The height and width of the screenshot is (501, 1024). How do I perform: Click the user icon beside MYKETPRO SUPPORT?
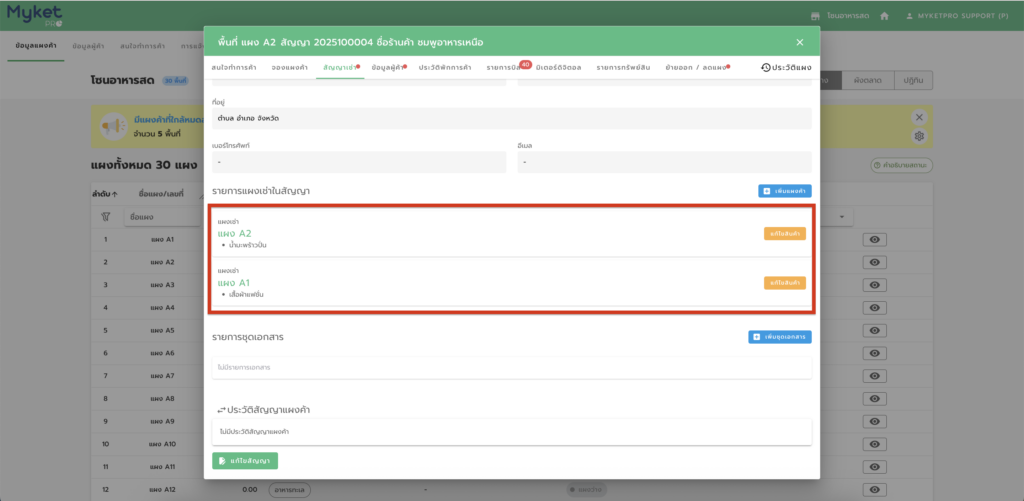[x=909, y=16]
